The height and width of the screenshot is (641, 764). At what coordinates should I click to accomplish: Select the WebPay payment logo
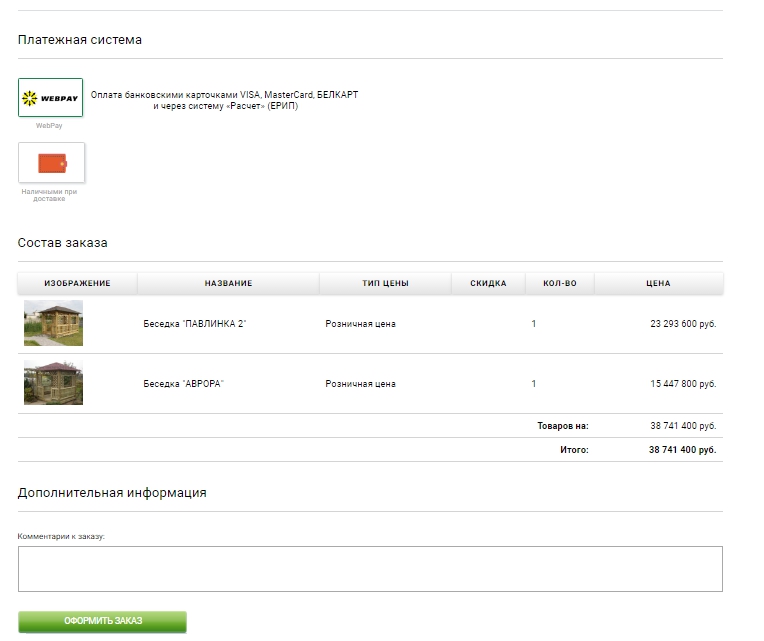coord(51,98)
